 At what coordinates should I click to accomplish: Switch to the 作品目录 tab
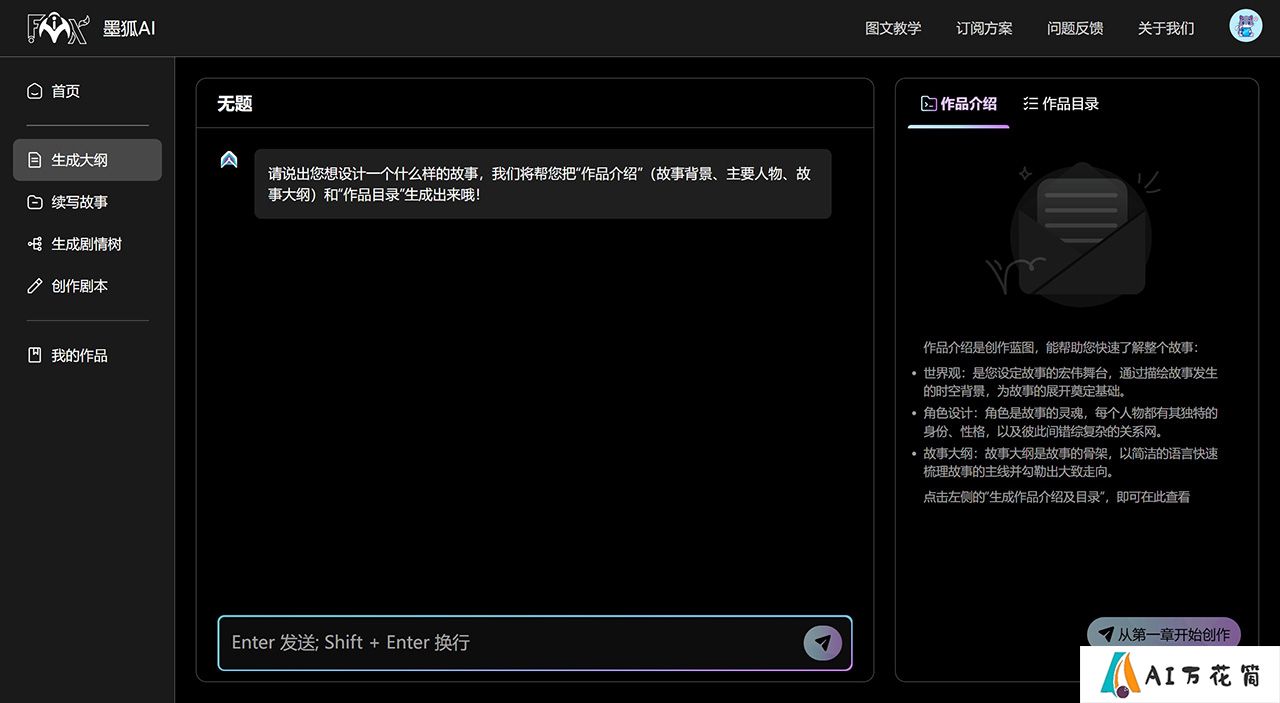point(1061,104)
